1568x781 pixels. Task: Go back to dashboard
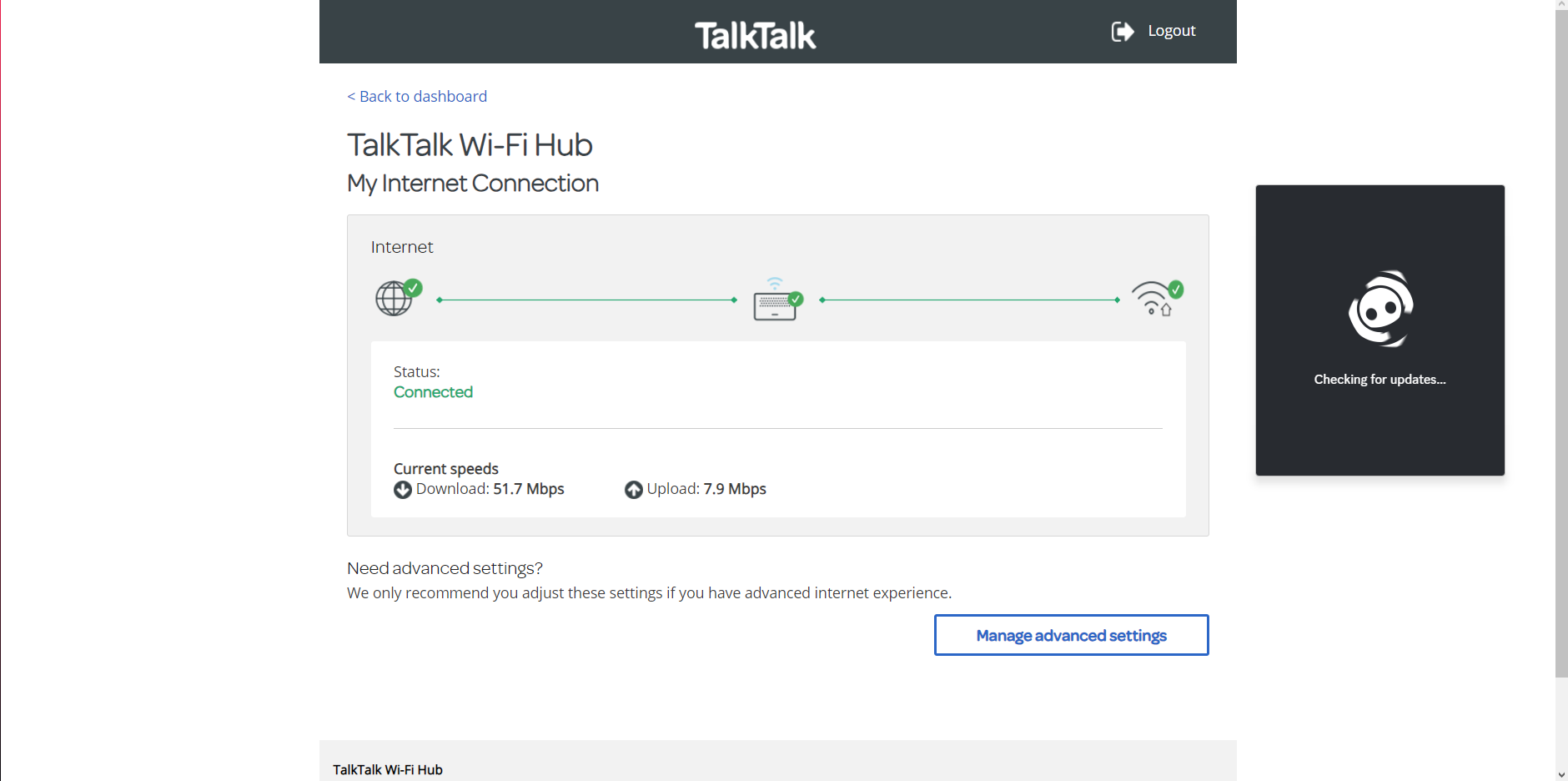pos(417,97)
